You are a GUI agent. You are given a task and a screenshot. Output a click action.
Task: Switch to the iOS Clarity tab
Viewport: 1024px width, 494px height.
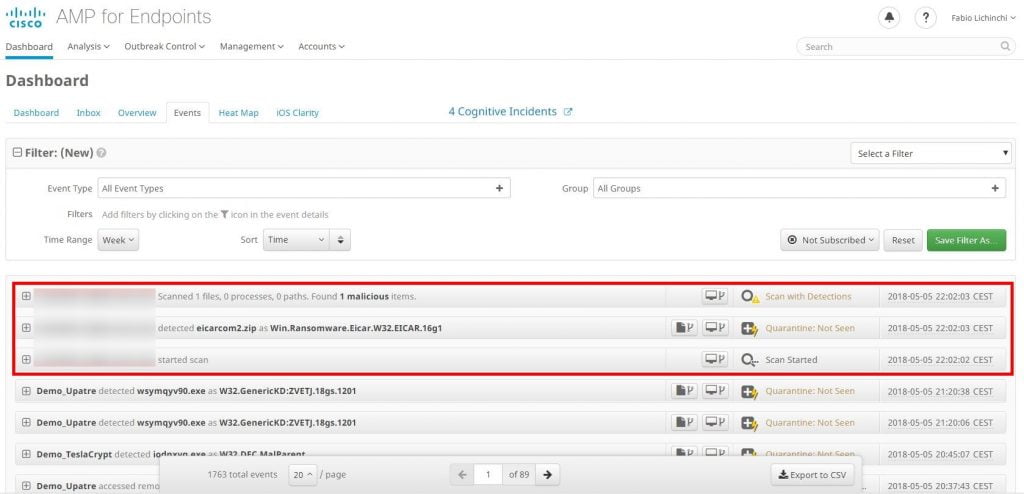click(x=297, y=112)
